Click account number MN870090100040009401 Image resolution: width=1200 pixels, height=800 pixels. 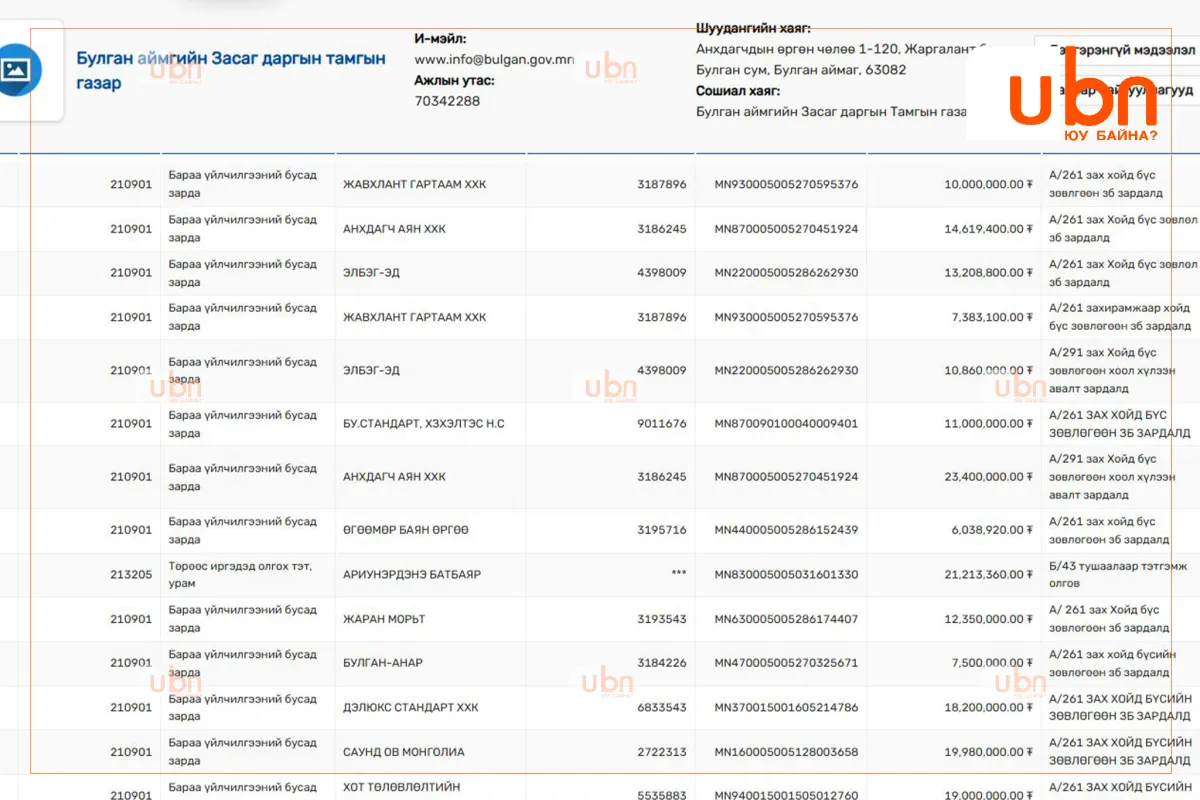coord(786,424)
